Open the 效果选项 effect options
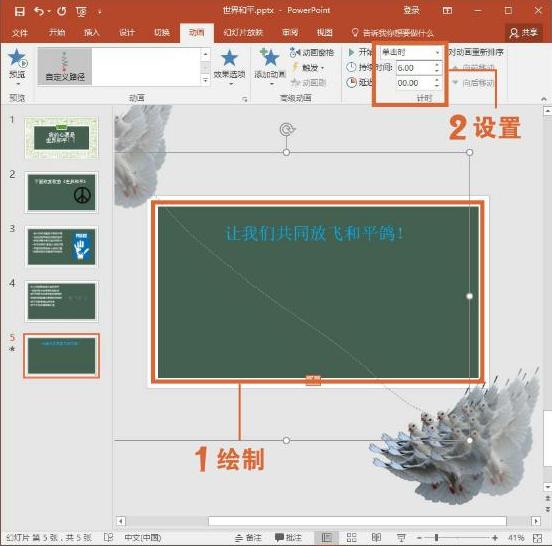The image size is (552, 546). pyautogui.click(x=229, y=67)
